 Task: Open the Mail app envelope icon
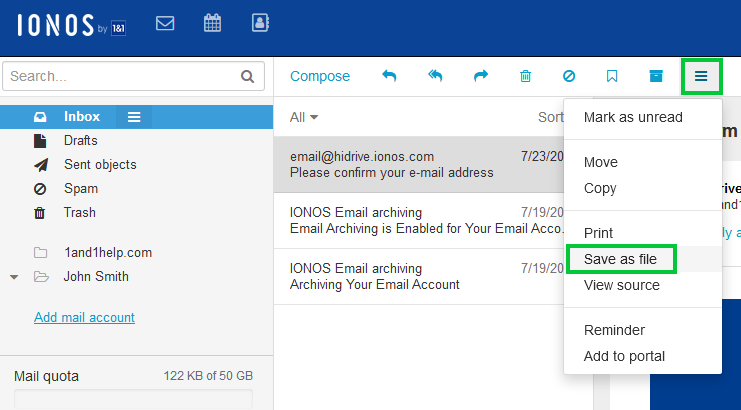(x=165, y=23)
